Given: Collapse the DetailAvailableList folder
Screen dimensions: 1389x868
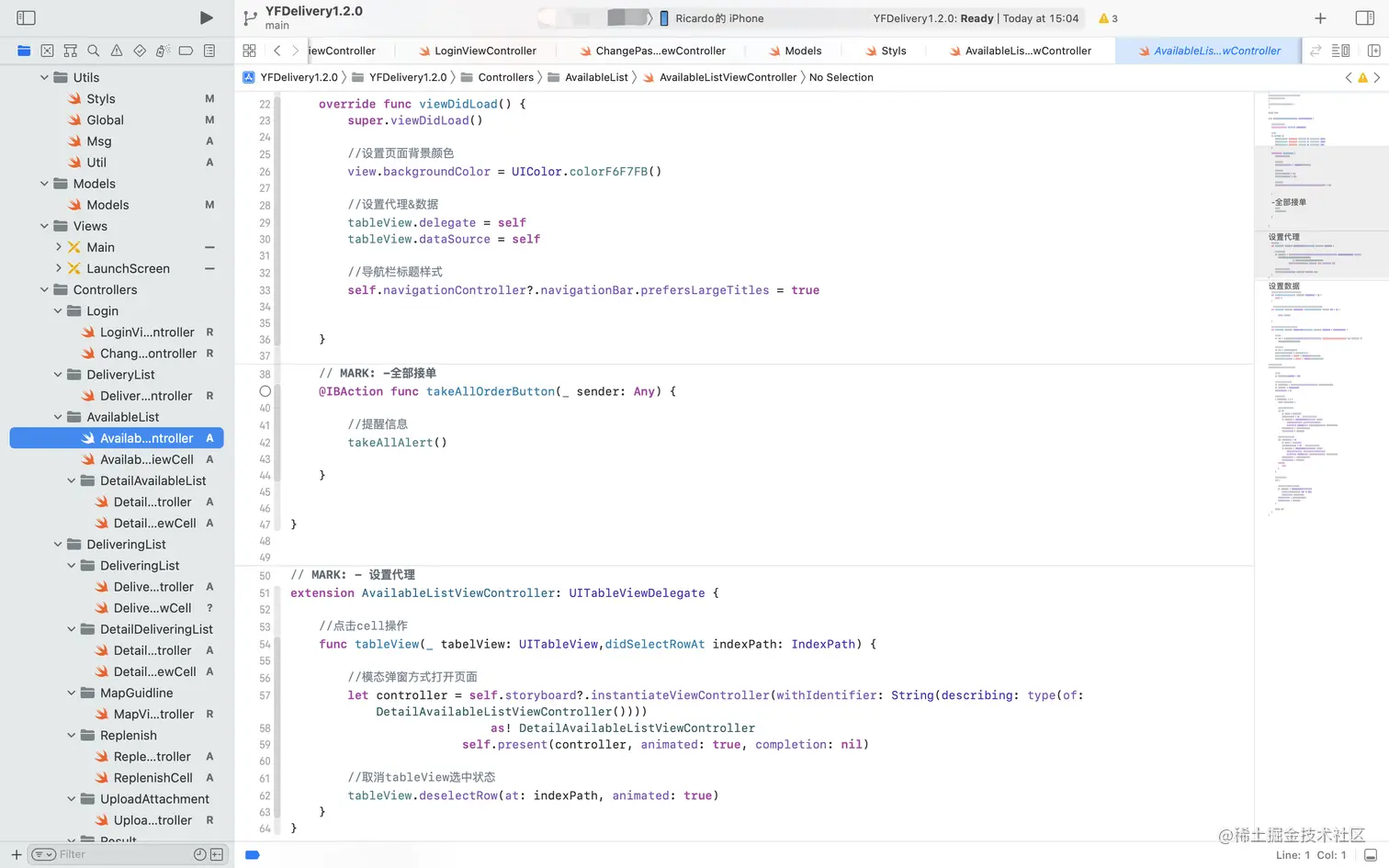Looking at the screenshot, I should (x=72, y=480).
